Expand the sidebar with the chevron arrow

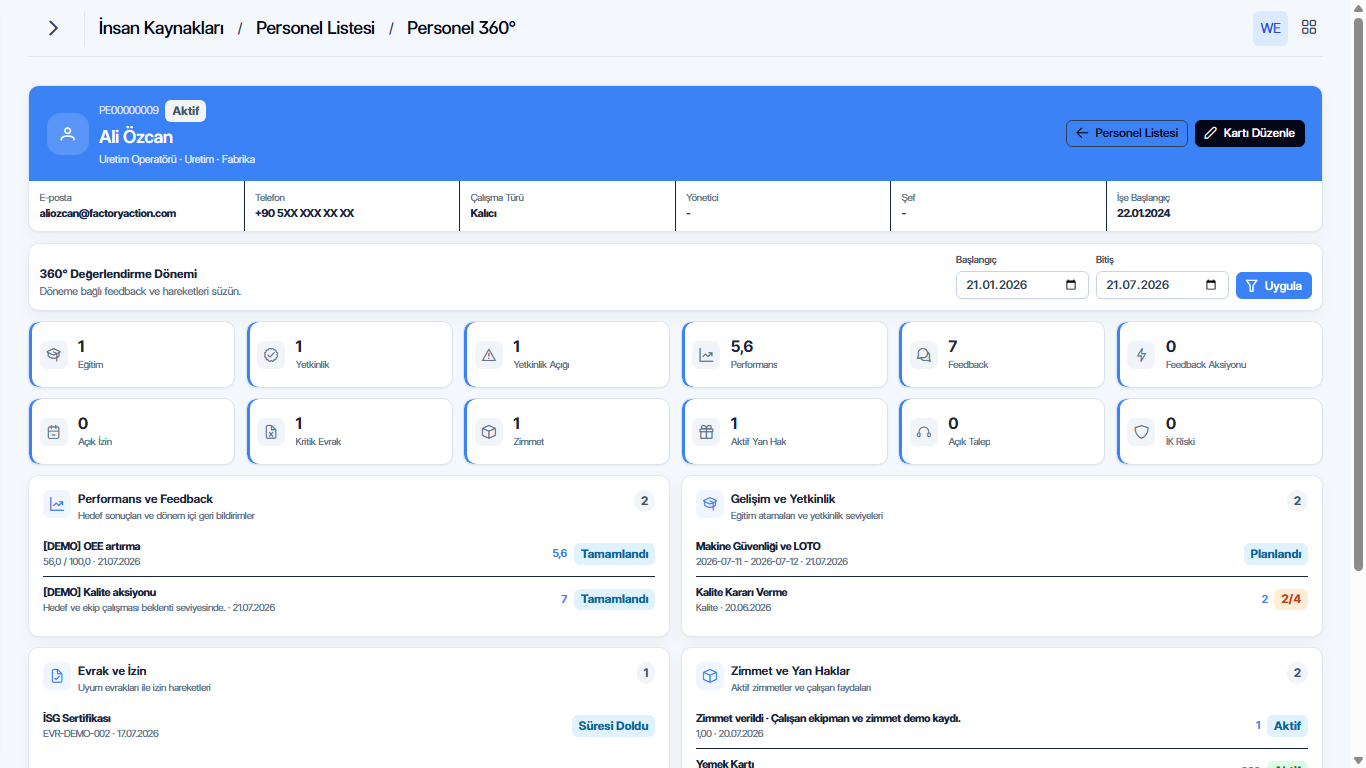[54, 28]
